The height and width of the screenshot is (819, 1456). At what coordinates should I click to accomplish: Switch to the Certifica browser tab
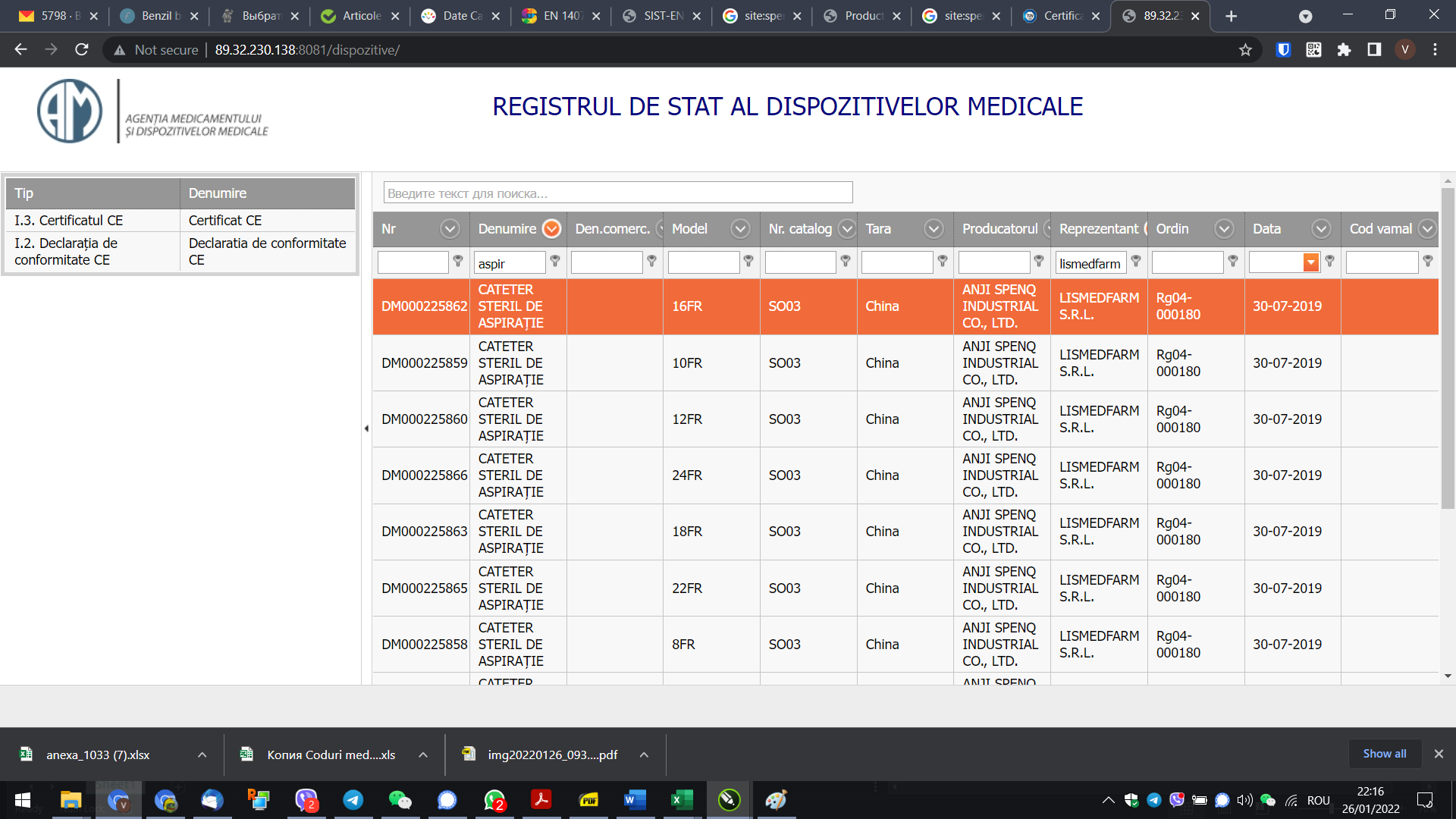click(1062, 16)
